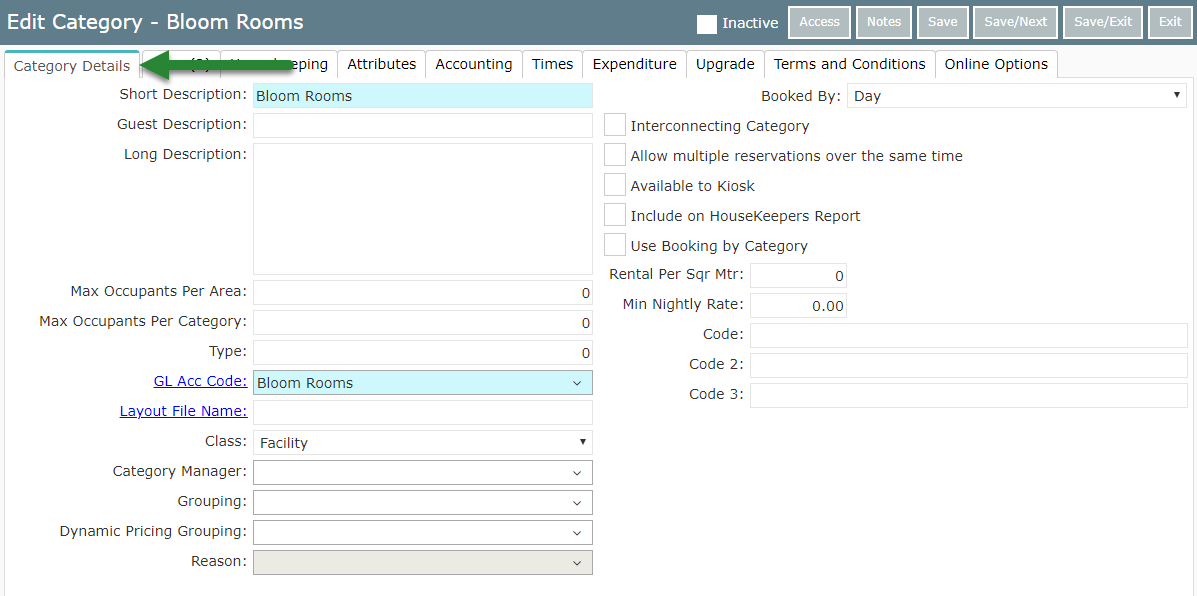The width and height of the screenshot is (1197, 596).
Task: Click the Guest Description field
Action: [x=422, y=126]
